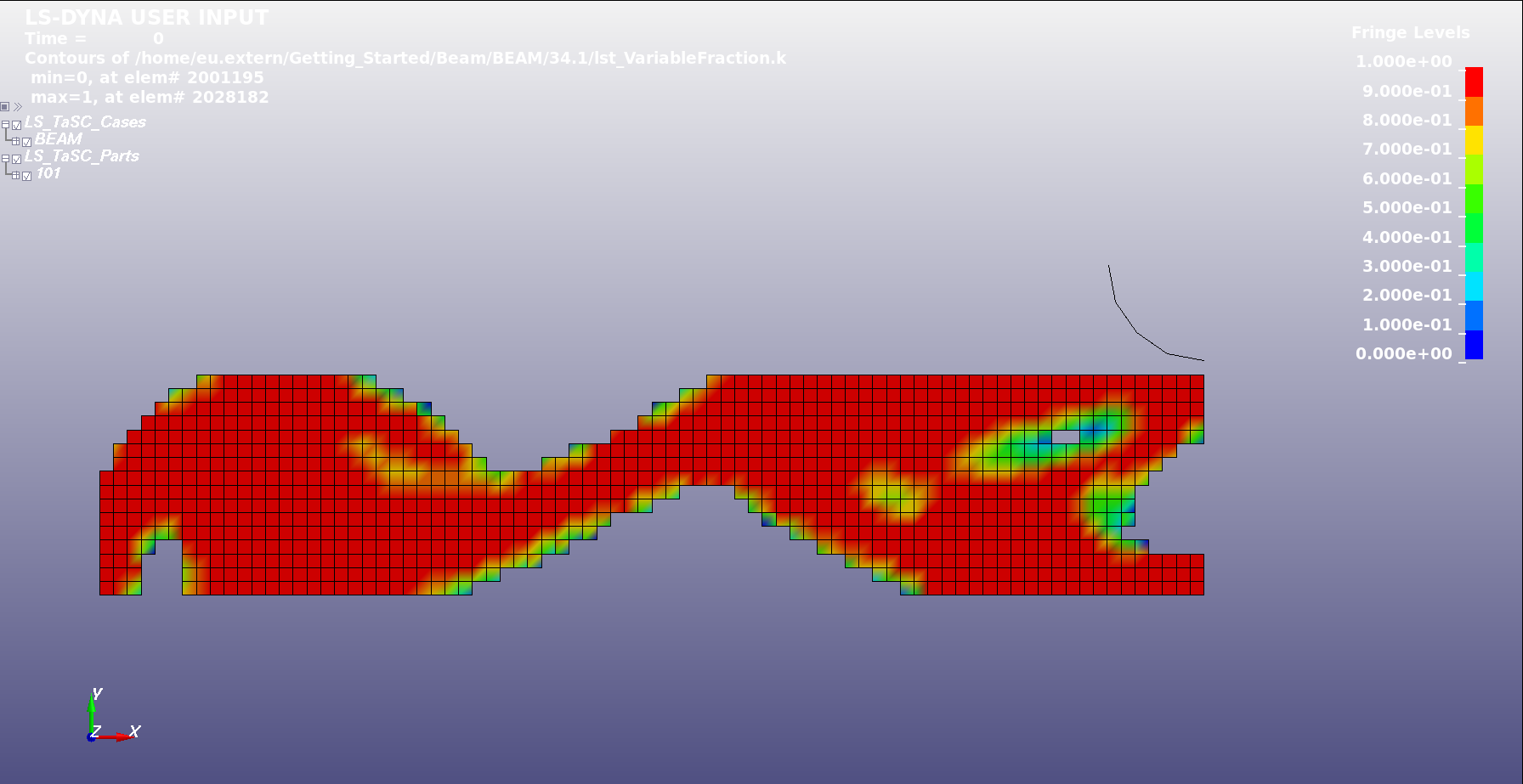Uncheck the part 101 checkbox
The image size is (1523, 784).
click(x=26, y=176)
